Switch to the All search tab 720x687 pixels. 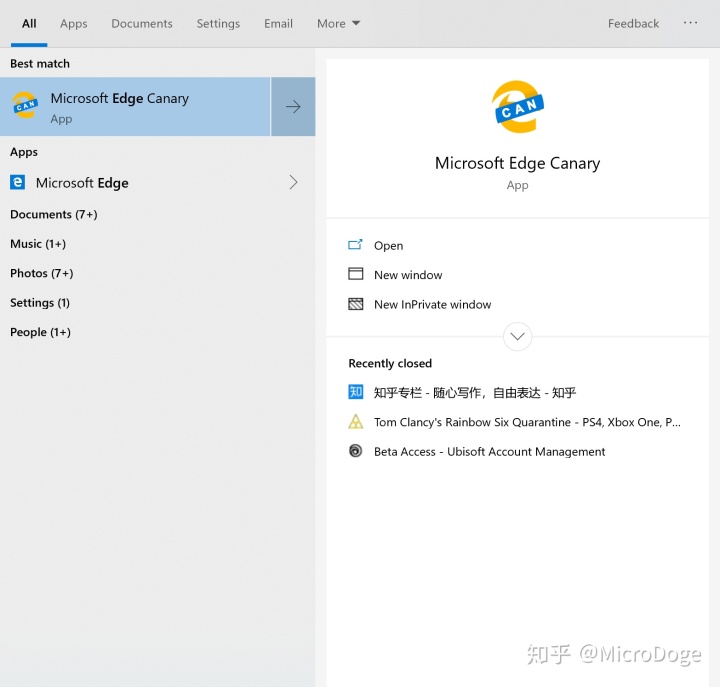[x=29, y=23]
